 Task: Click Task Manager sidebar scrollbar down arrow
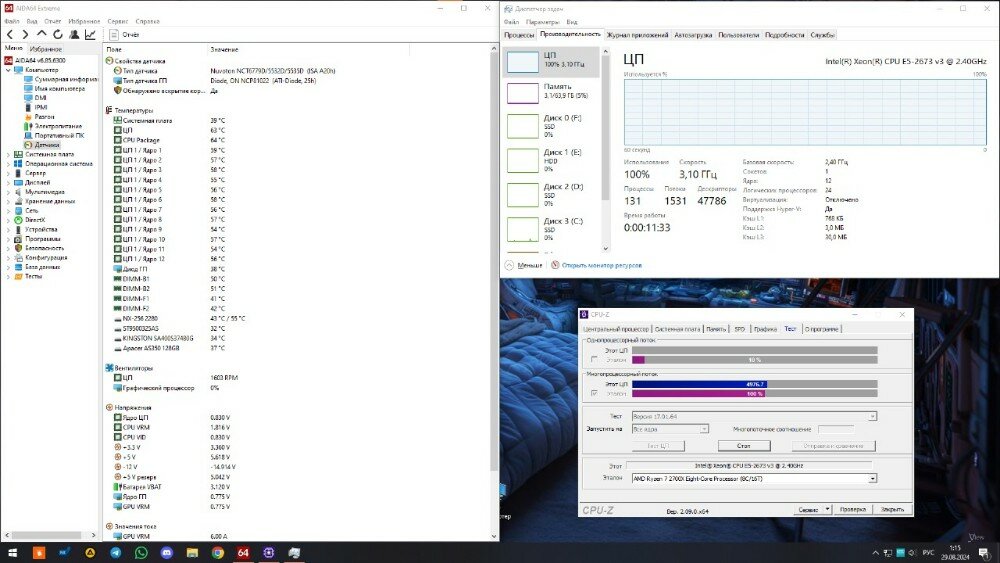tap(605, 249)
